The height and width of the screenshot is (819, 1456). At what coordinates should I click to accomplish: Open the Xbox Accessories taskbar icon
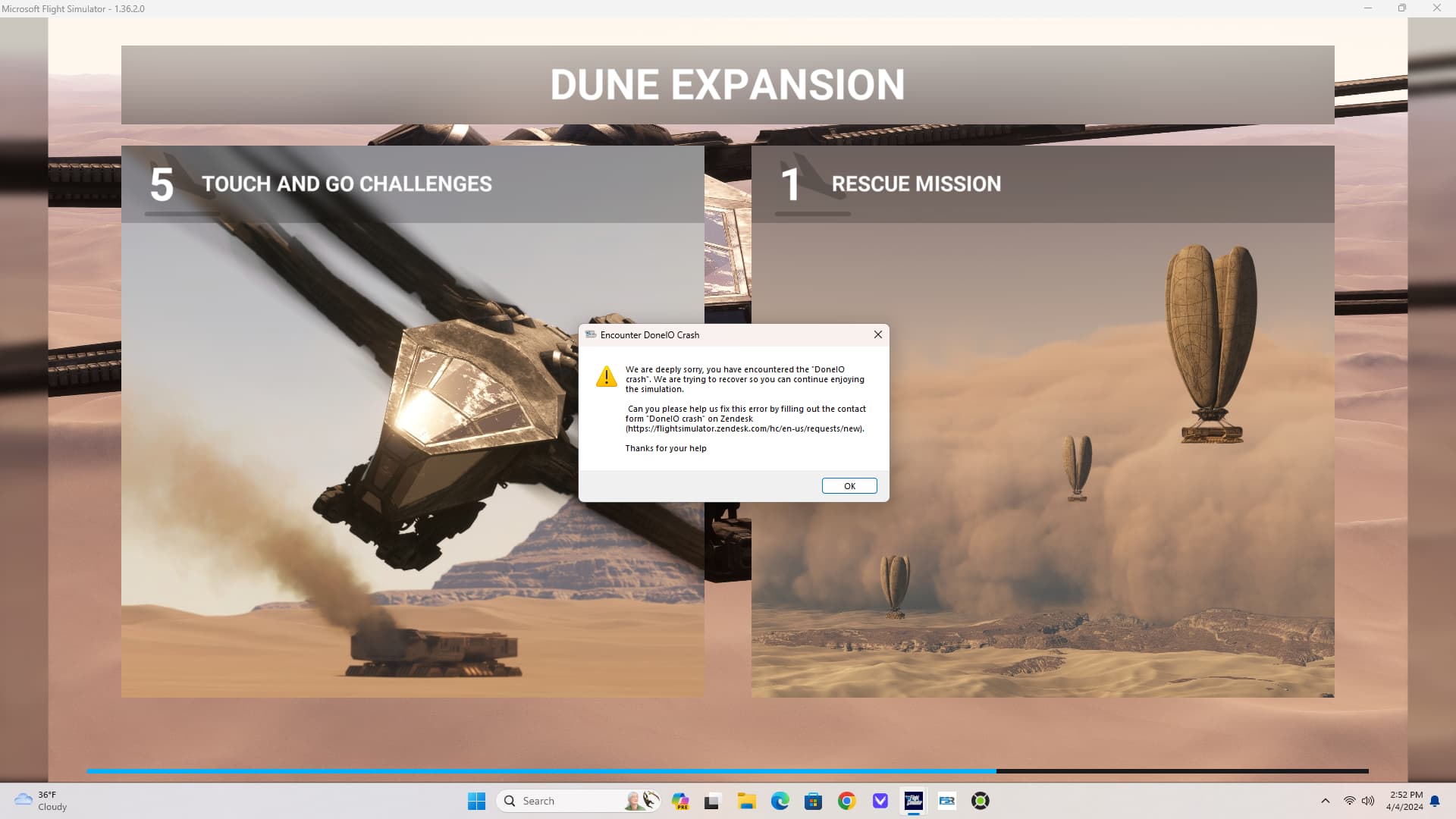click(980, 801)
